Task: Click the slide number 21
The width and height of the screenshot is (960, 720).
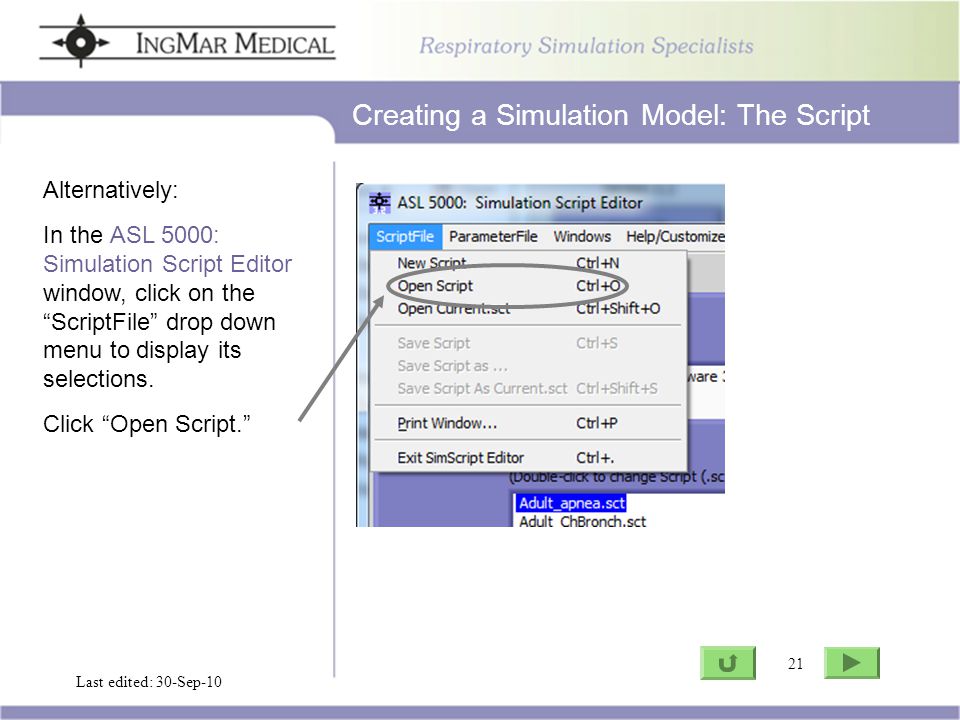Action: (x=795, y=664)
